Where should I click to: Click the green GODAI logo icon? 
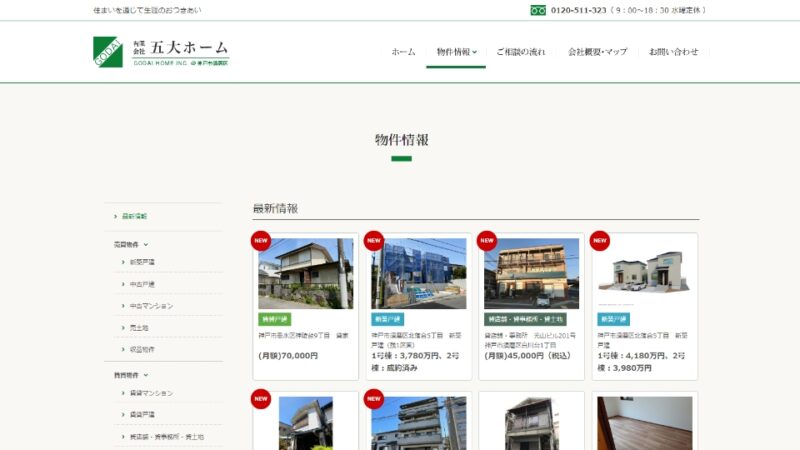pyautogui.click(x=108, y=52)
